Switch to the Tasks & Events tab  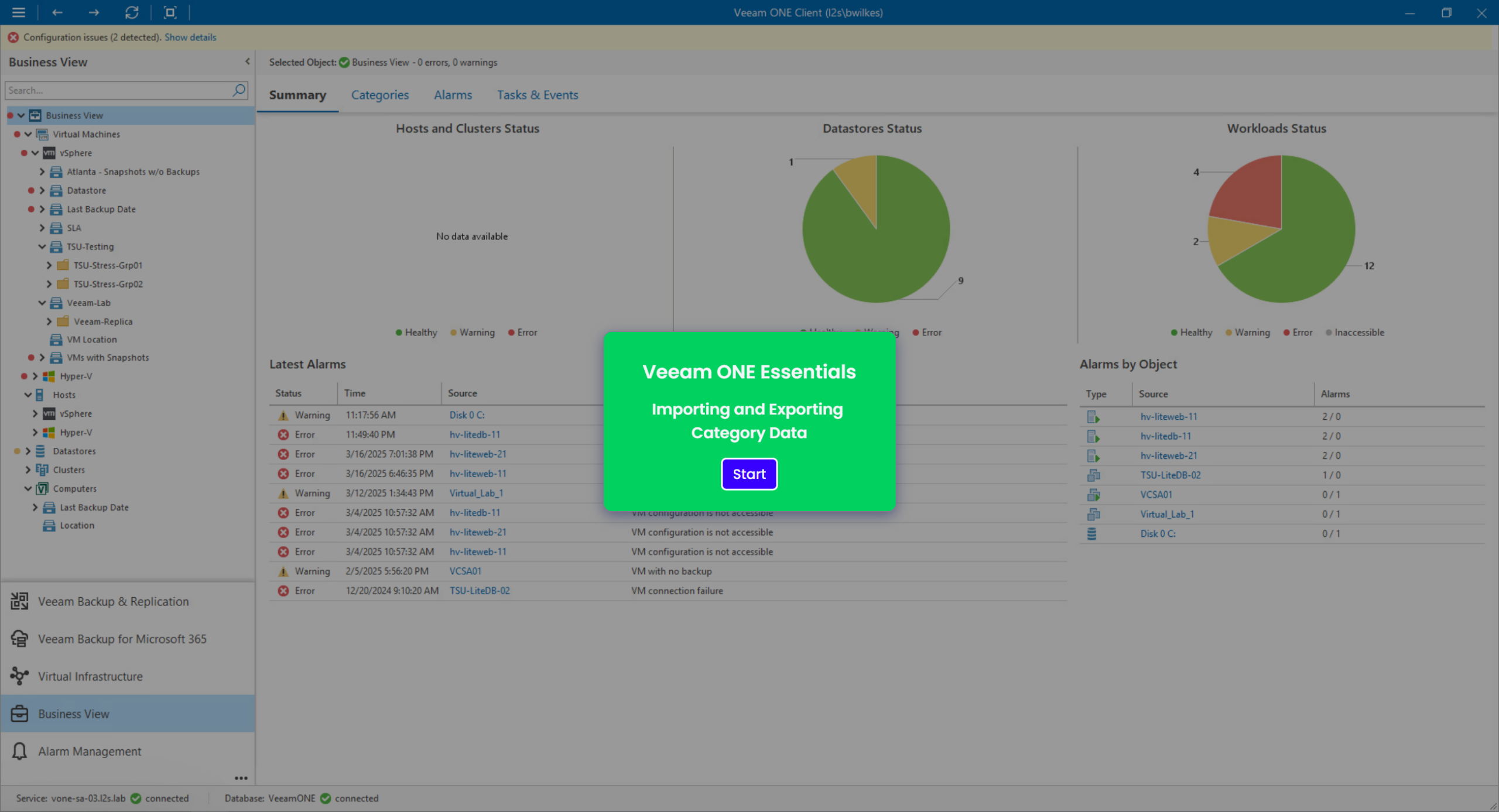537,95
